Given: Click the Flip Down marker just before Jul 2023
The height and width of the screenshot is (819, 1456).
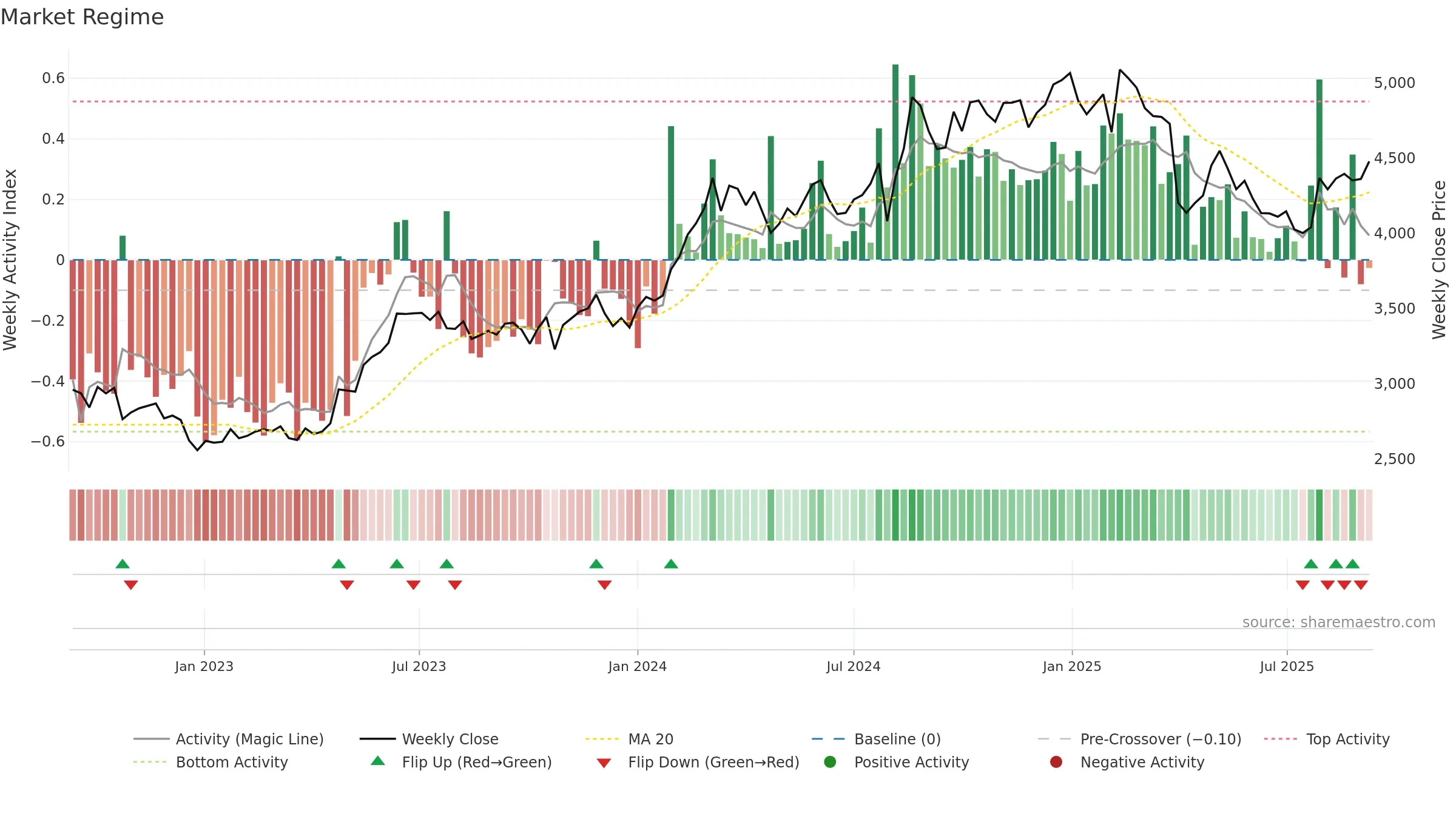Looking at the screenshot, I should tap(414, 585).
